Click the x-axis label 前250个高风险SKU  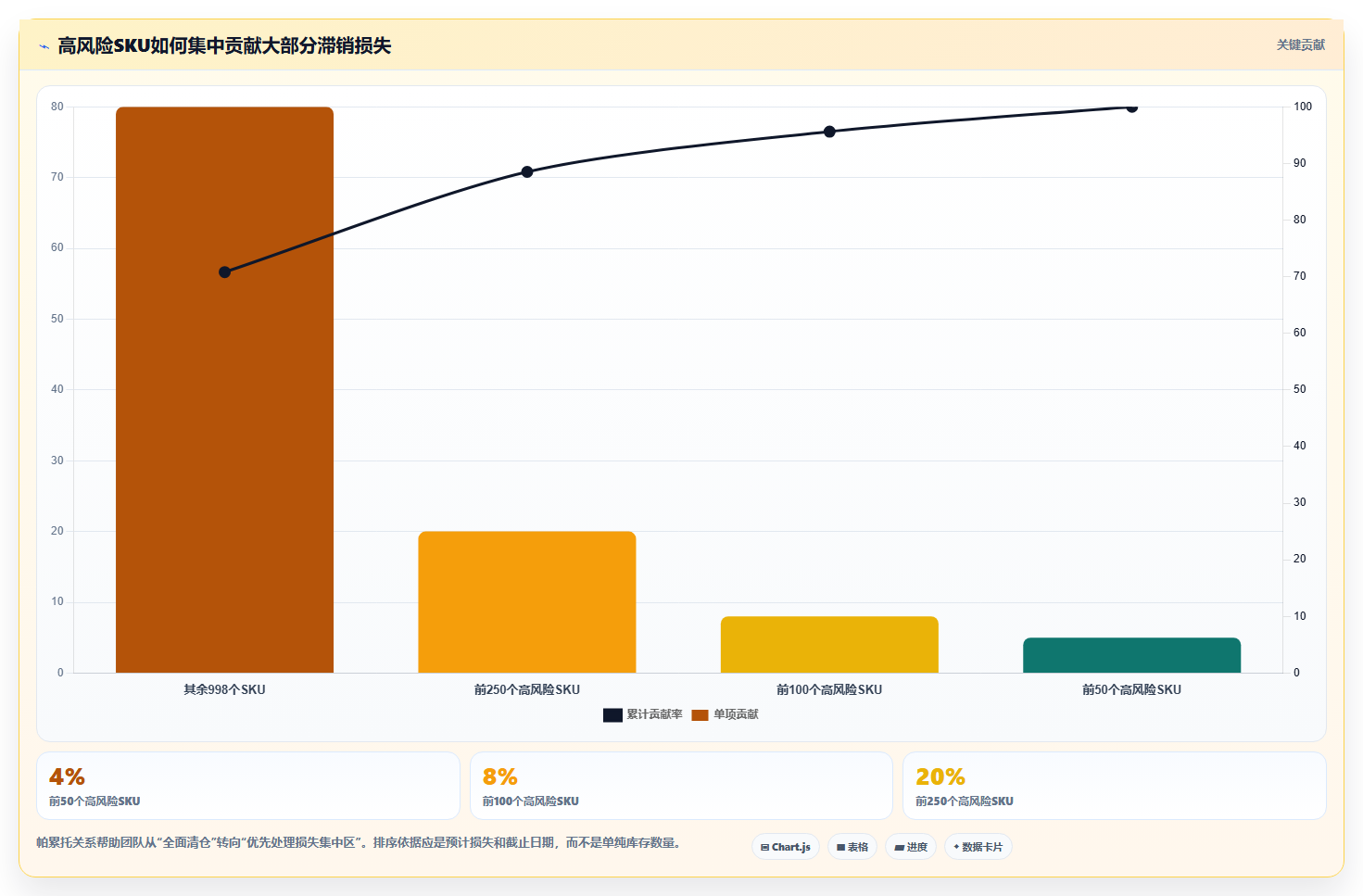pyautogui.click(x=527, y=689)
